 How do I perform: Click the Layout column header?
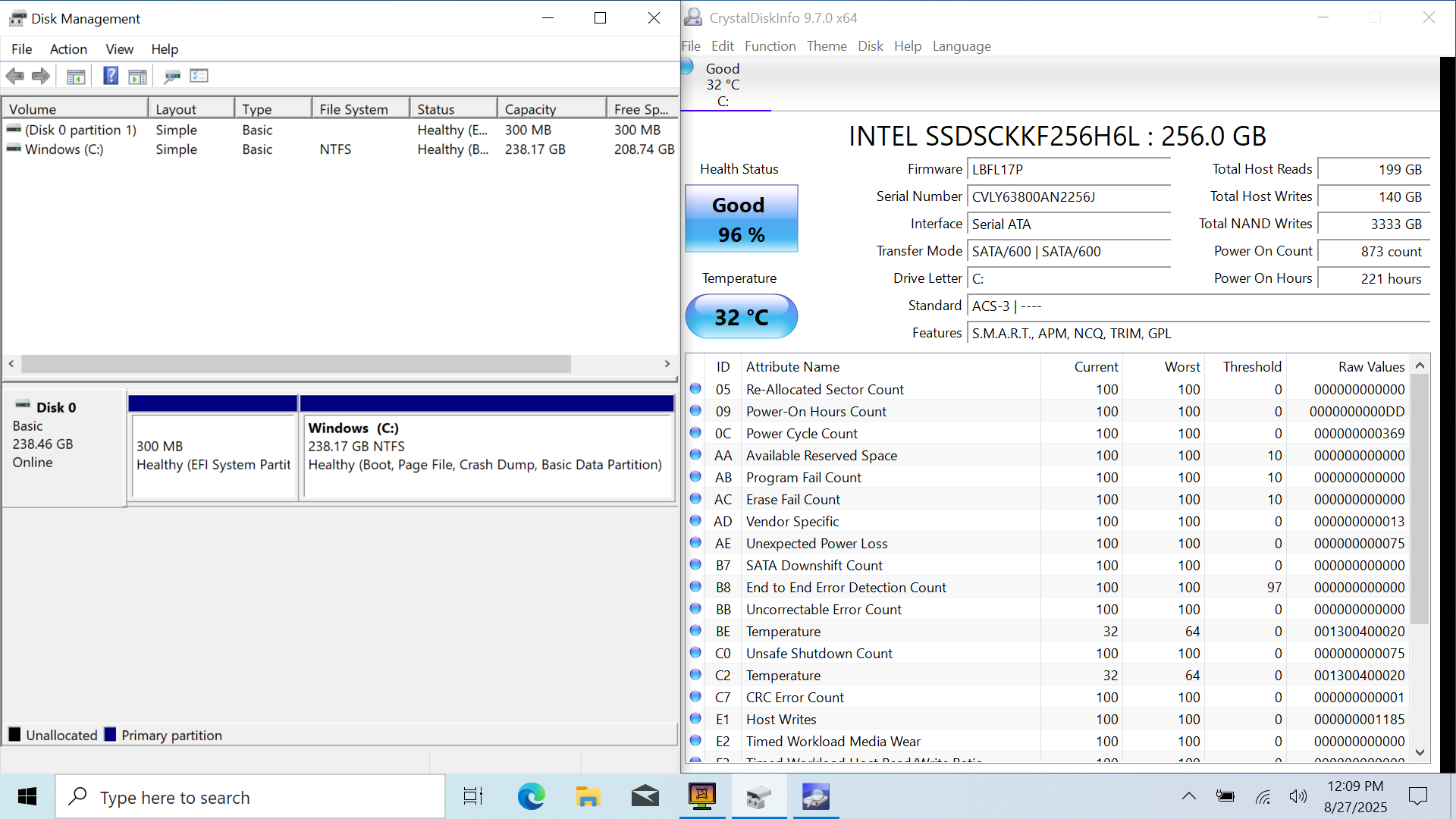tap(191, 108)
